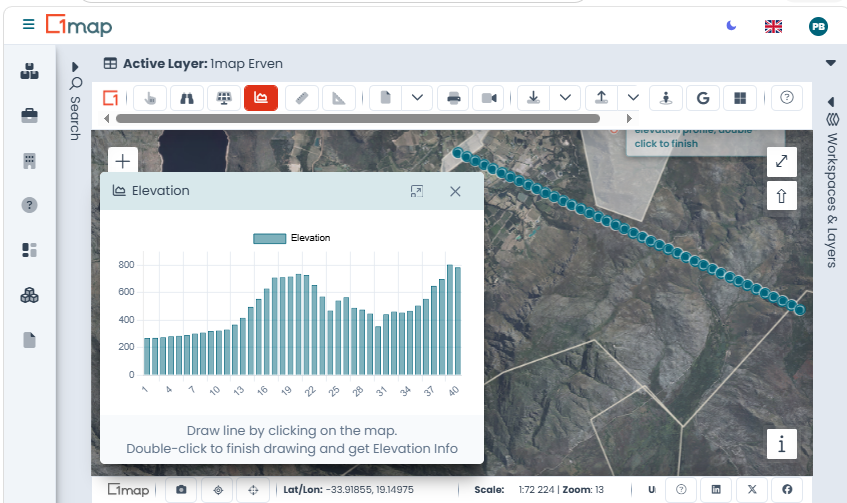Open the briefcase sidebar icon
The width and height of the screenshot is (847, 503).
click(x=29, y=116)
